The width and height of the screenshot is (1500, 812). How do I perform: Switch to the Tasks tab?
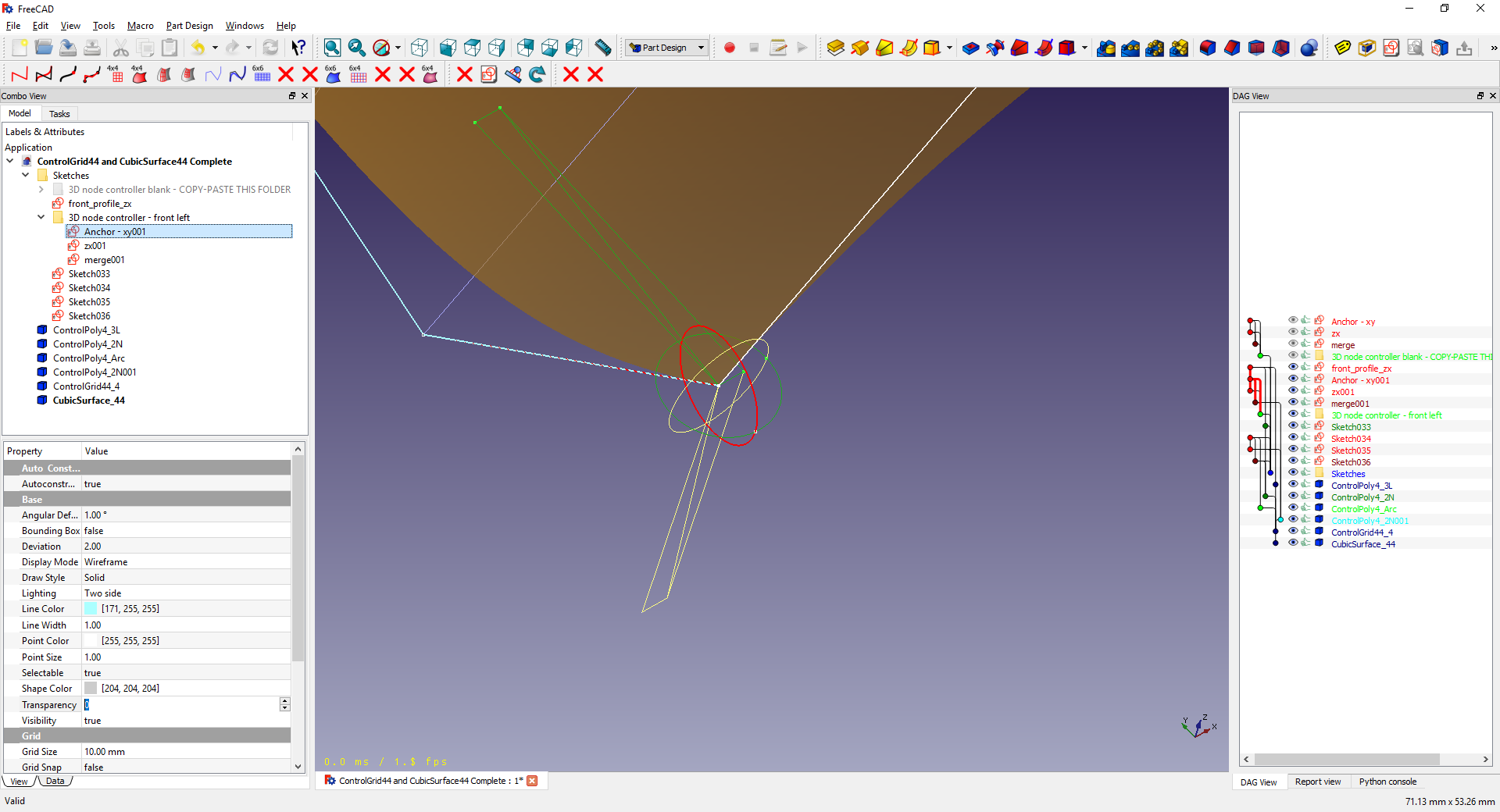[x=59, y=114]
